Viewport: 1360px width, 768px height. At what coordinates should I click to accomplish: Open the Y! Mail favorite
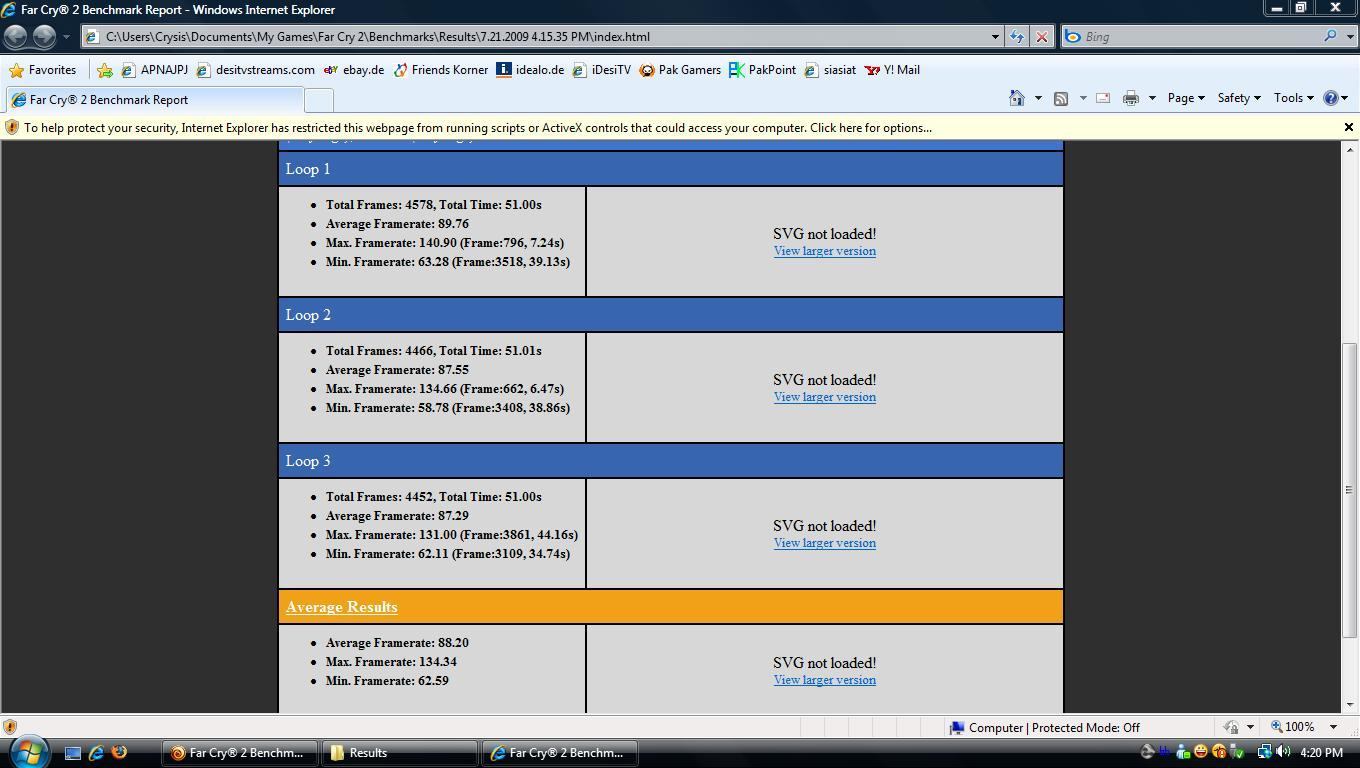(x=892, y=70)
